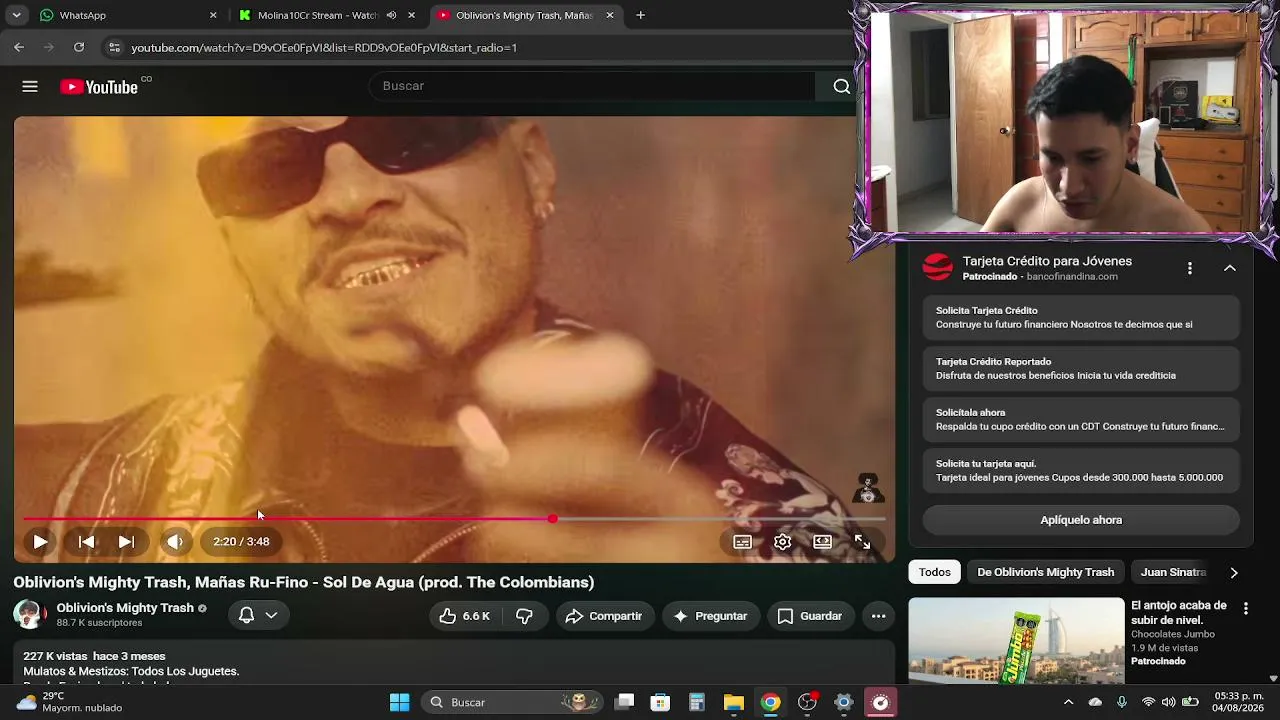
Task: Open the El antojo acaba de subir title
Action: 1179,613
